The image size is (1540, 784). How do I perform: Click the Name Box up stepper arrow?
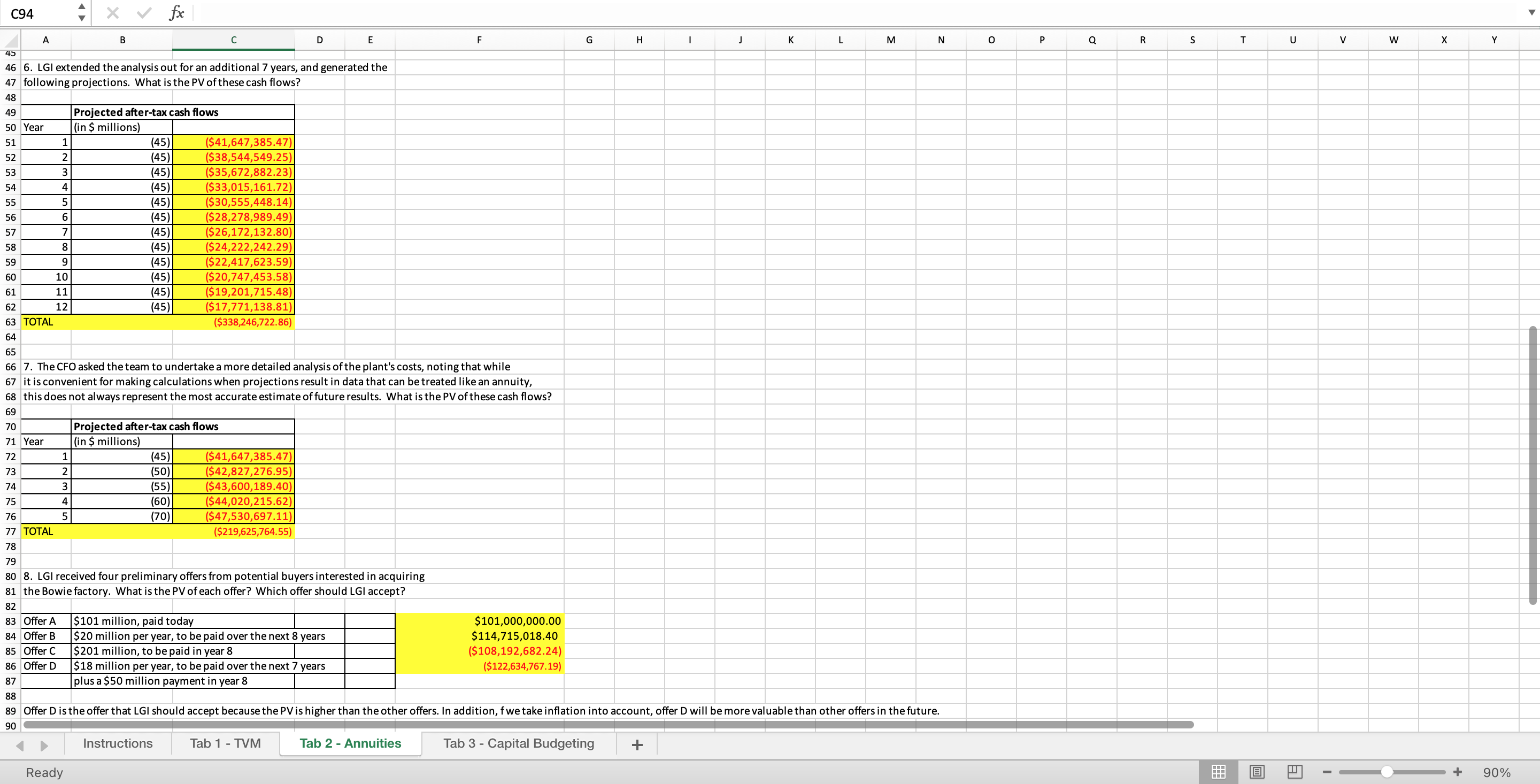[81, 6]
